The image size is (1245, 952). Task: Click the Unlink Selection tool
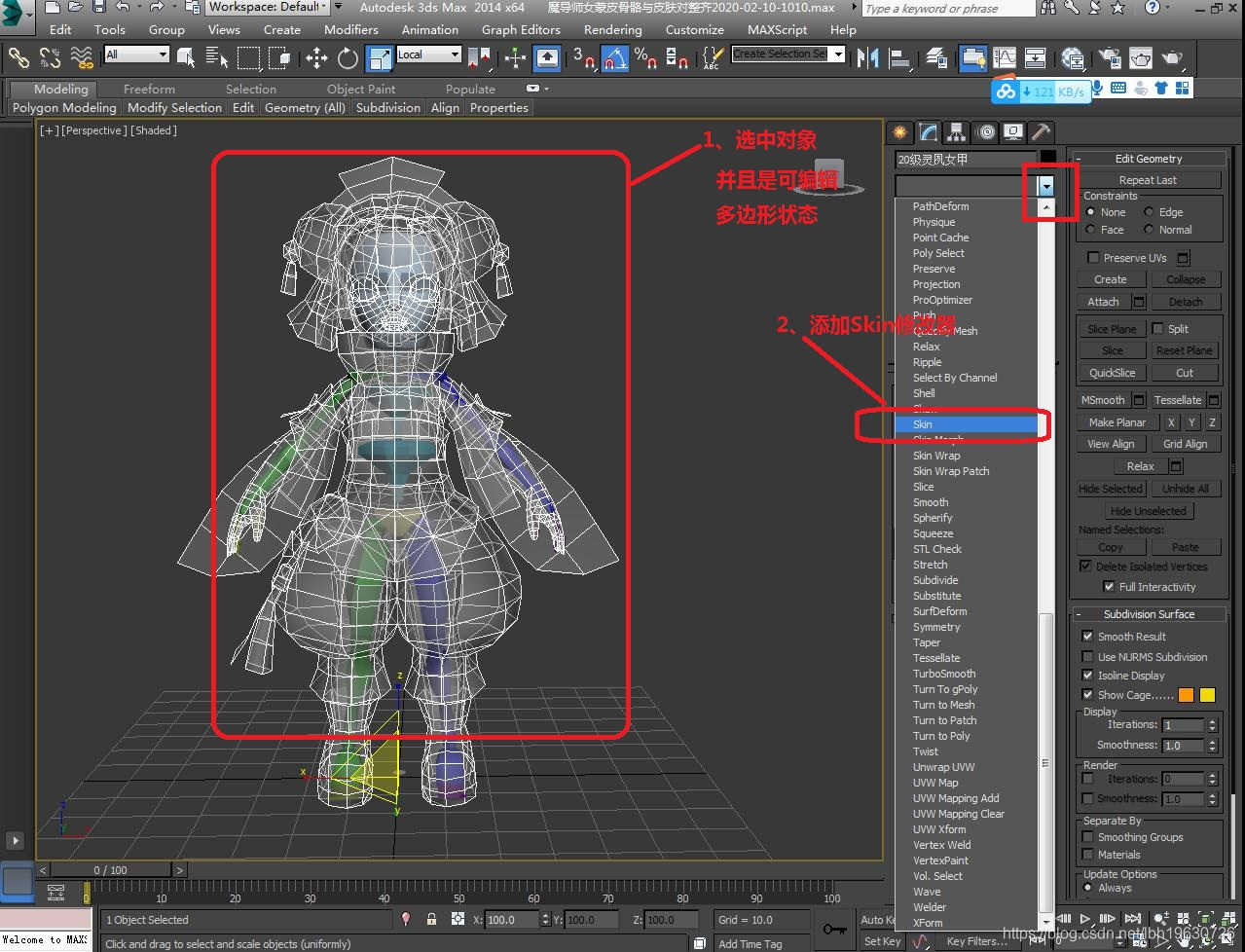pyautogui.click(x=50, y=57)
